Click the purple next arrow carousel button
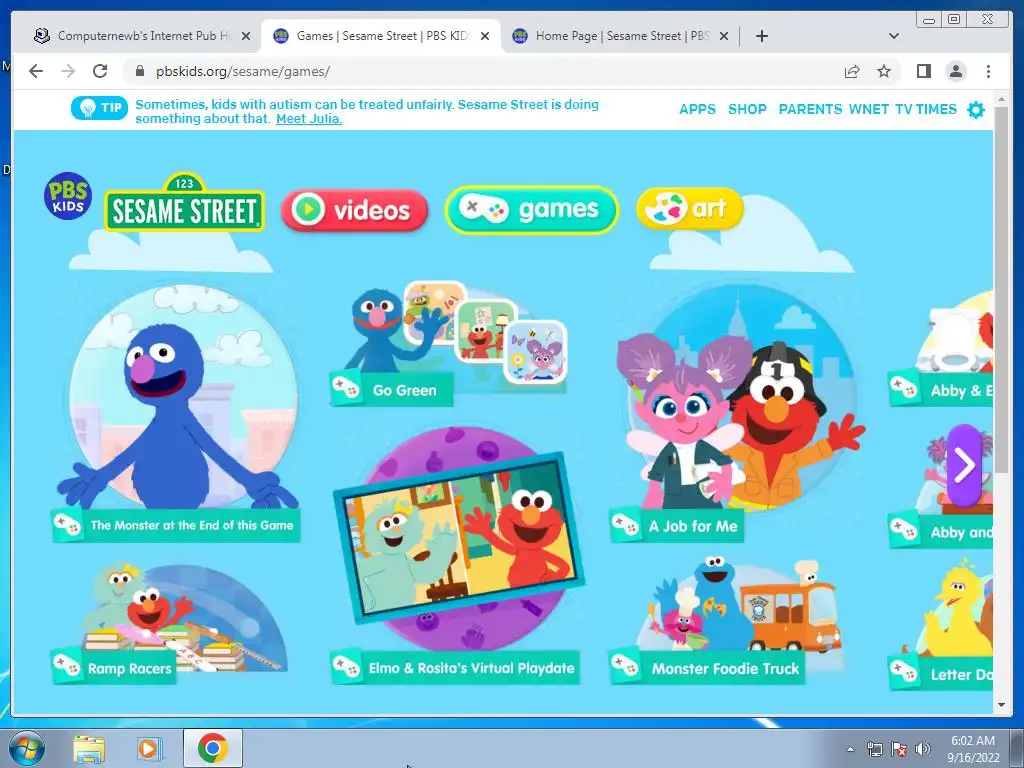The image size is (1024, 768). click(x=965, y=466)
